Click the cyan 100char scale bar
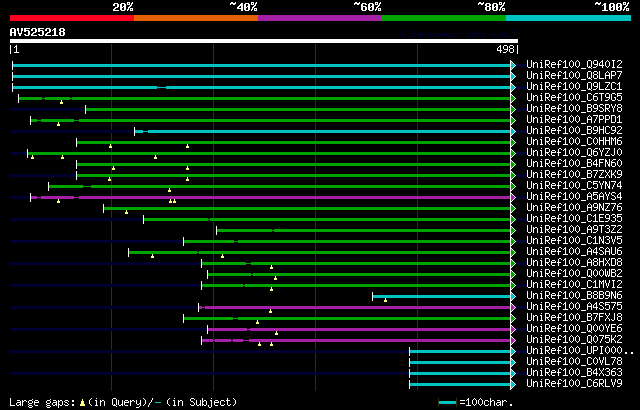This screenshot has height=410, width=640. pos(447,403)
